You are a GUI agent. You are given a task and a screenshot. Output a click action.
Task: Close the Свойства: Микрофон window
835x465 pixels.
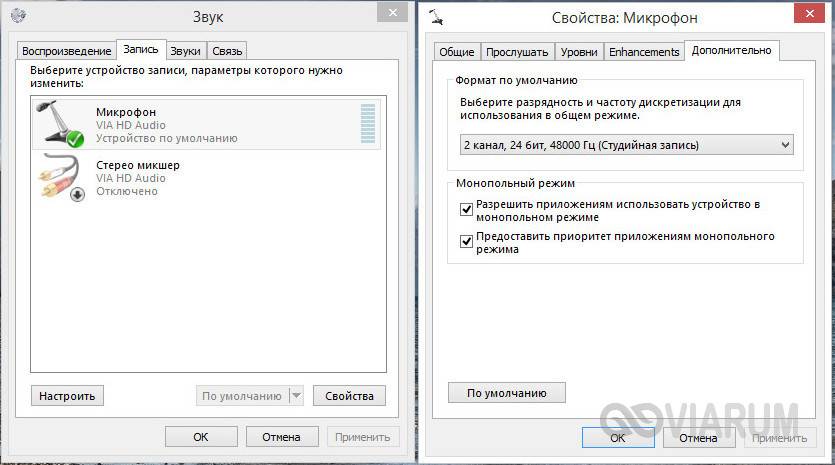(810, 11)
